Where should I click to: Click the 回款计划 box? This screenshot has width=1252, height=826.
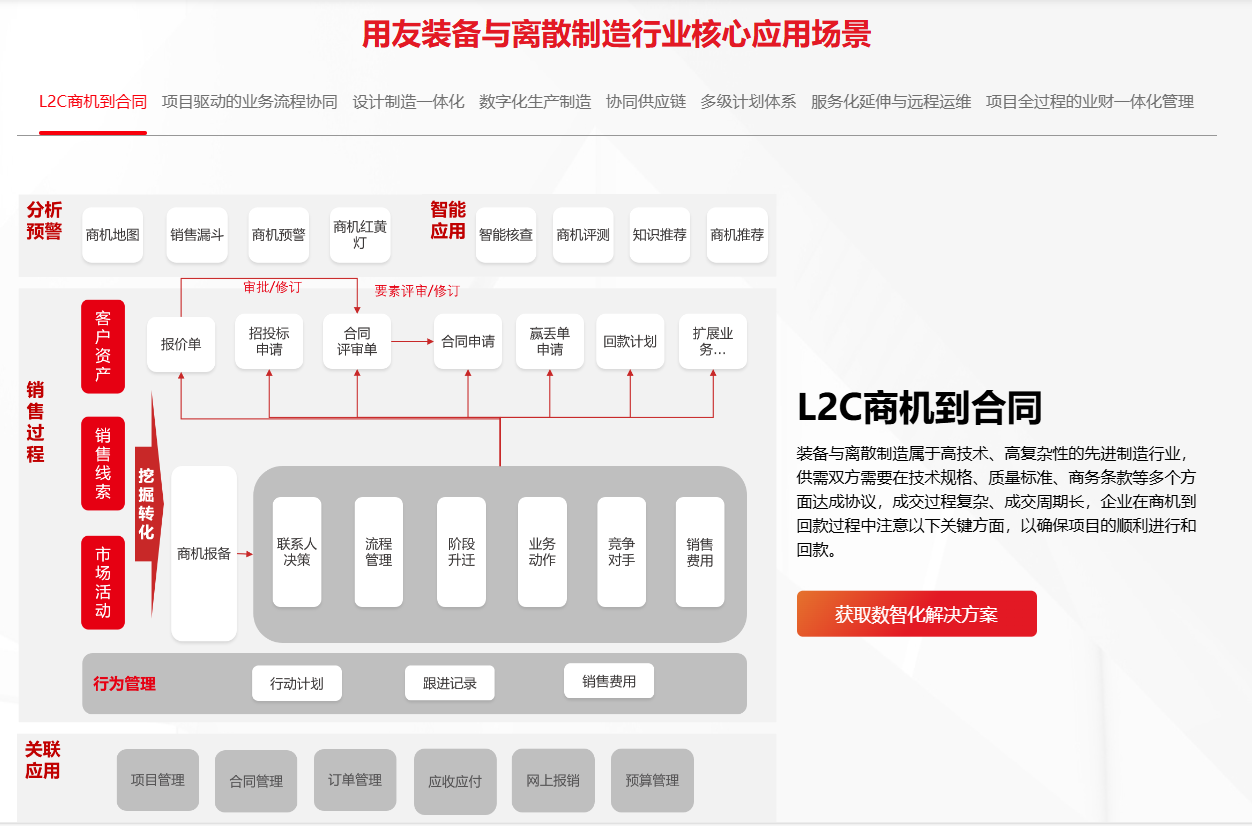coord(630,342)
